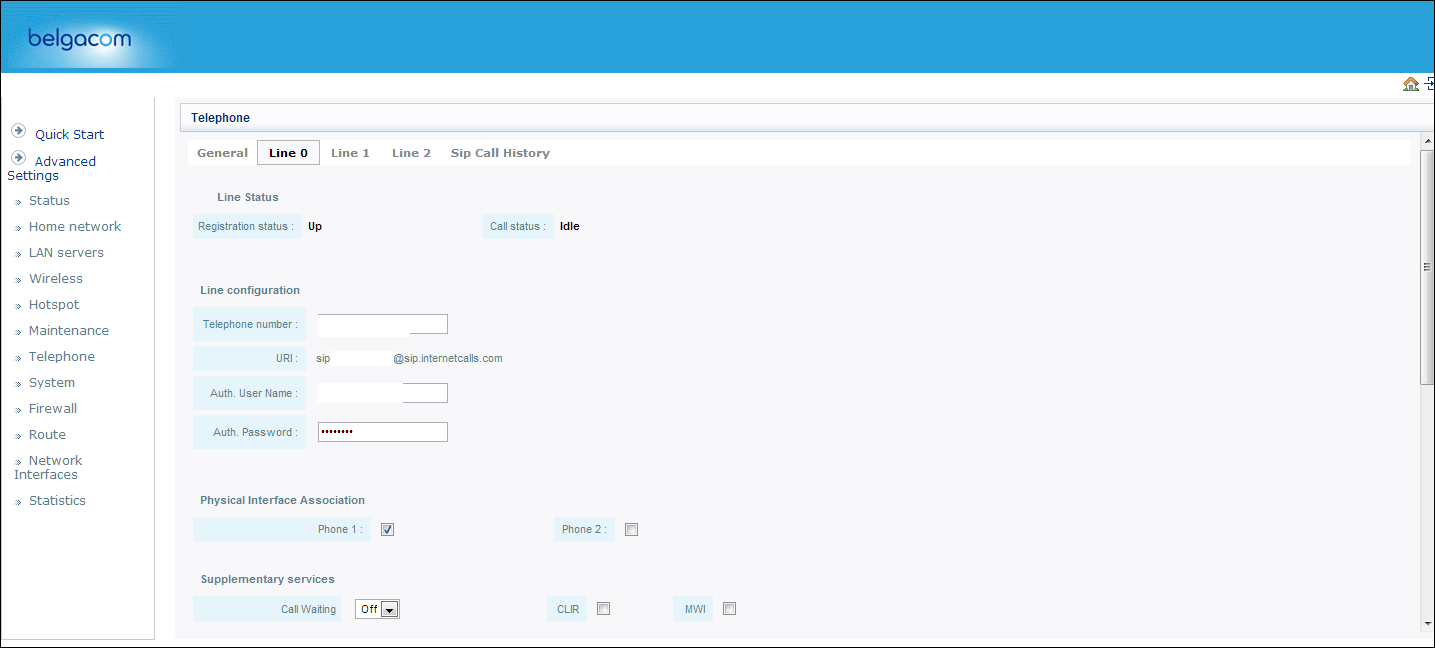This screenshot has width=1435, height=648.
Task: Click the Belgacom logo
Action: 80,40
